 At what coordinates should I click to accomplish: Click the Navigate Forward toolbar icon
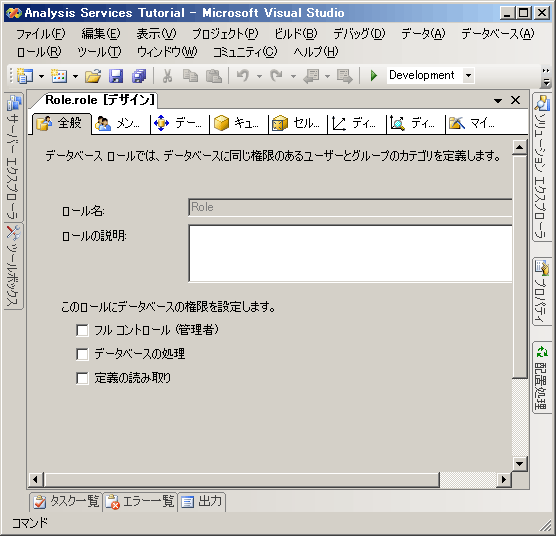click(x=344, y=76)
